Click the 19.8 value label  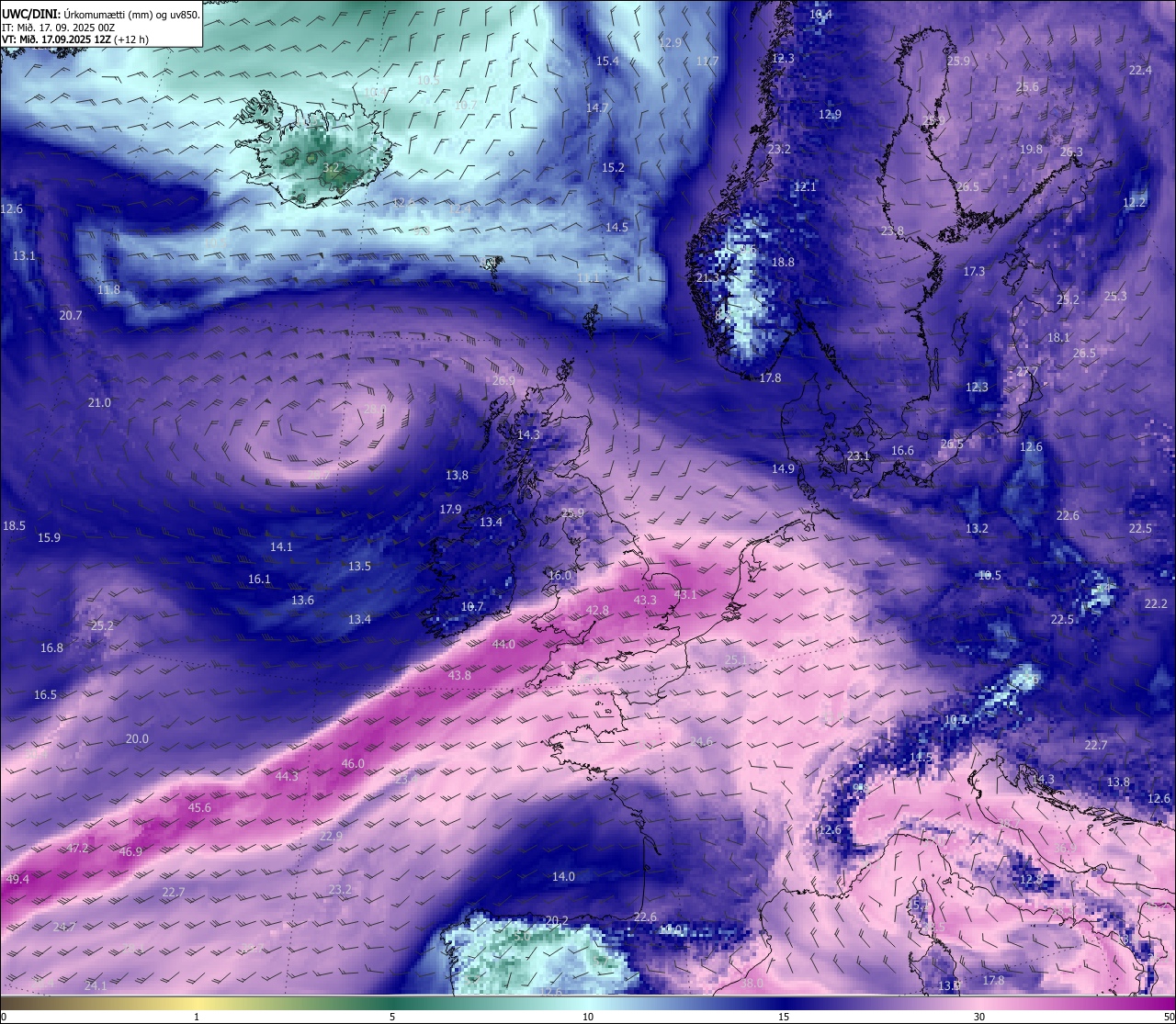tap(1031, 149)
